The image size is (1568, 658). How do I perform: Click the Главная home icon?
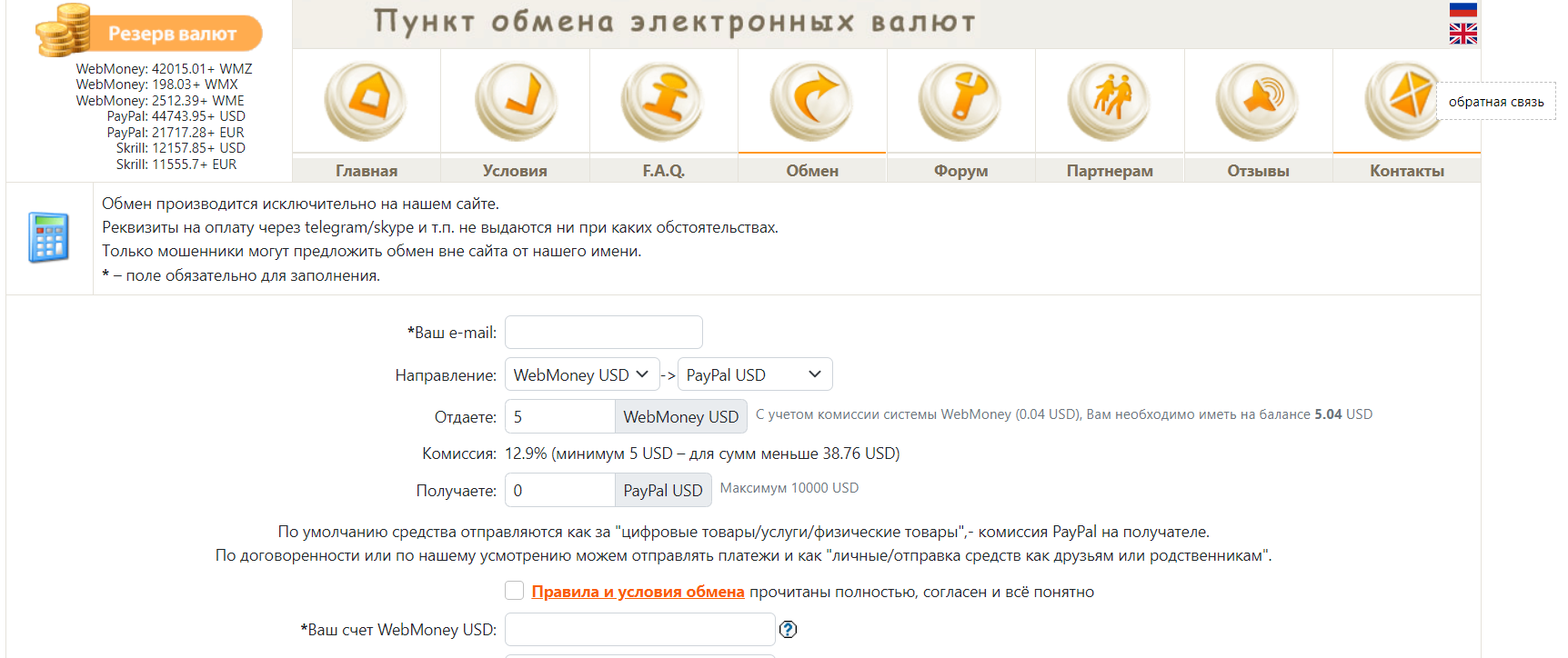tap(366, 100)
